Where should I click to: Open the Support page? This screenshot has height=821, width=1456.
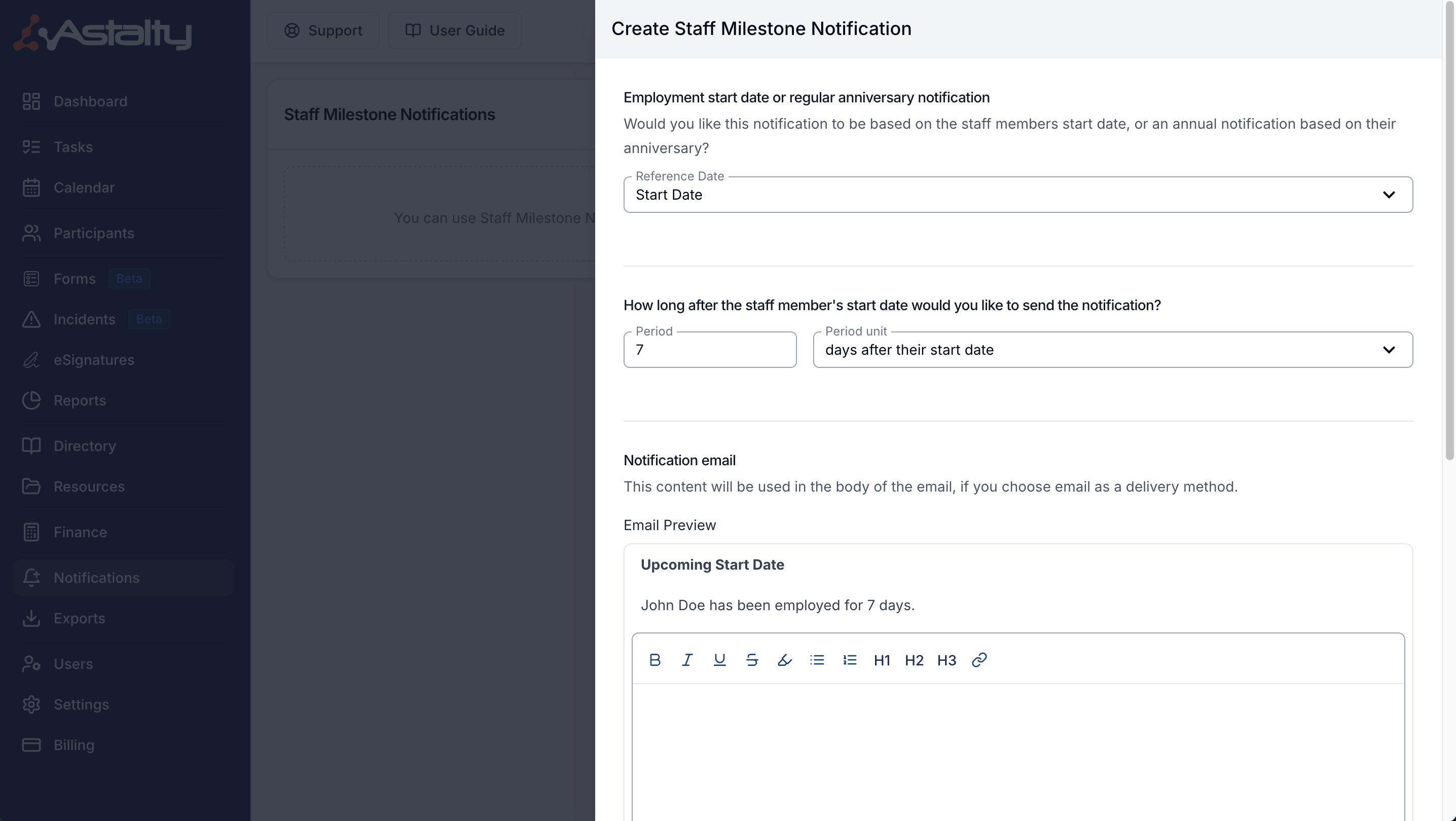tap(323, 30)
